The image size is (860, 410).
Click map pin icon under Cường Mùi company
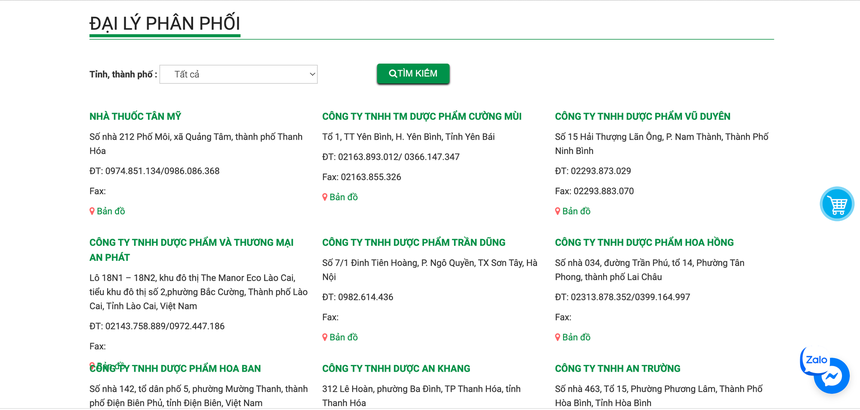325,198
